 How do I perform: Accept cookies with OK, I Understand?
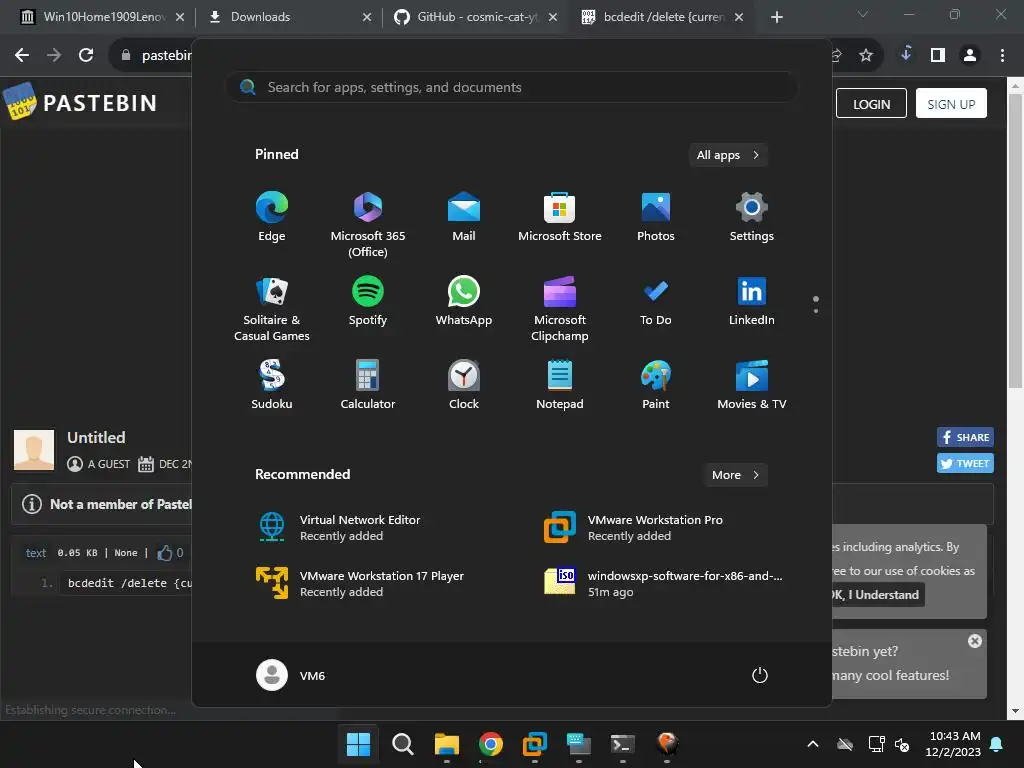(x=876, y=594)
